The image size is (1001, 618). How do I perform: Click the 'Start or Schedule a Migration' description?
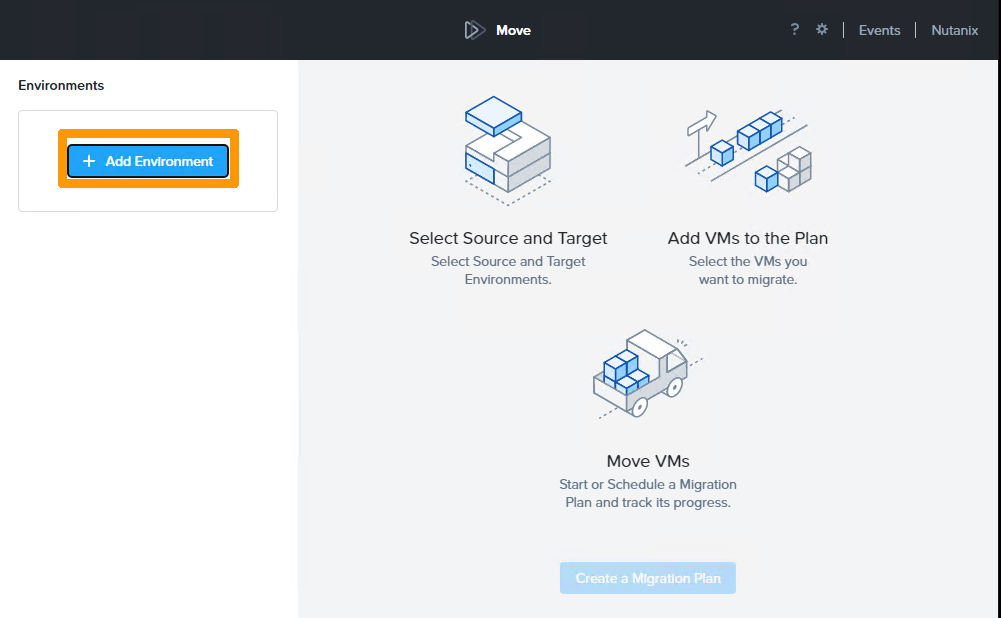648,493
